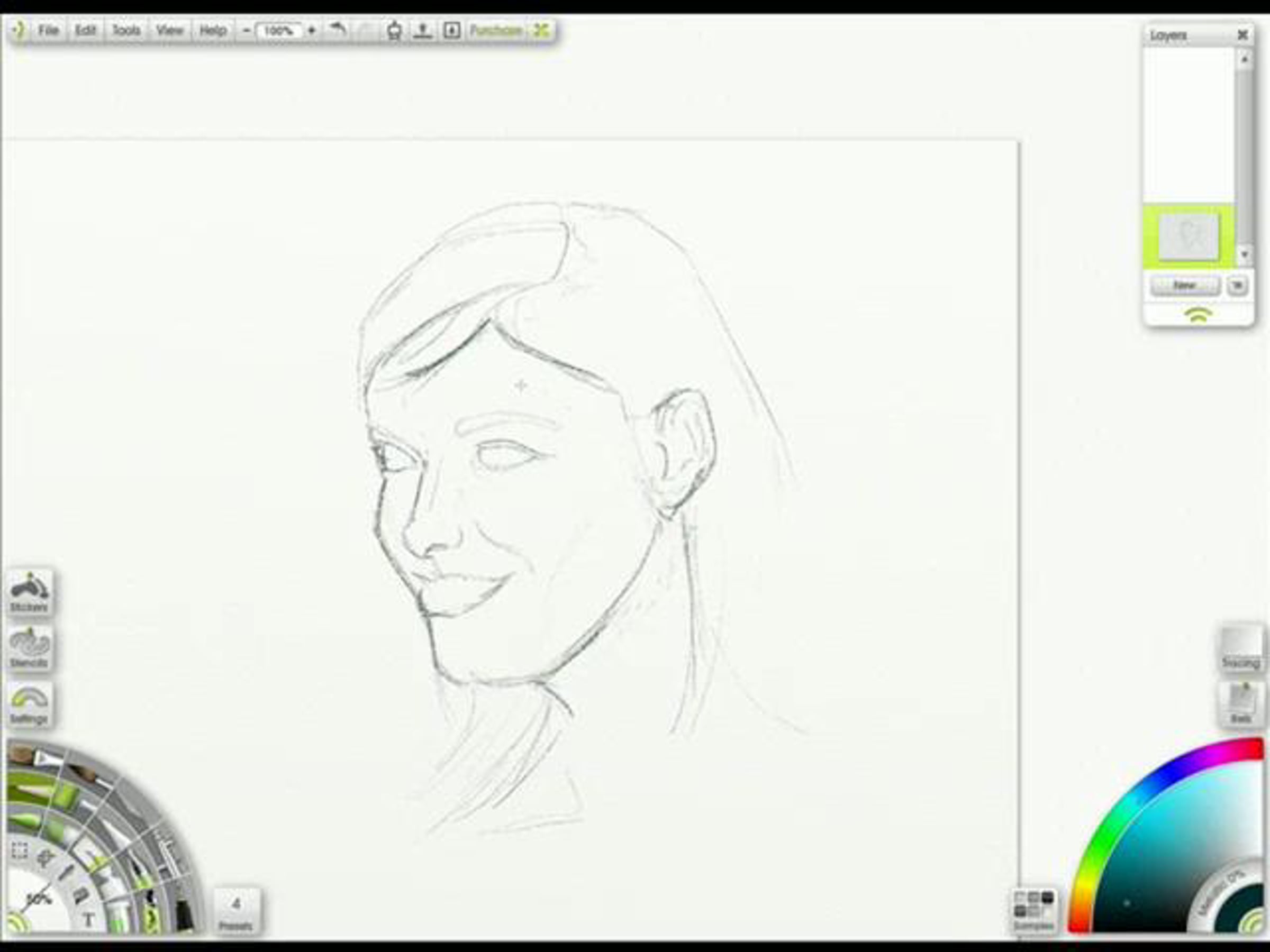Undo the last stroke
The width and height of the screenshot is (1270, 952).
pos(338,29)
